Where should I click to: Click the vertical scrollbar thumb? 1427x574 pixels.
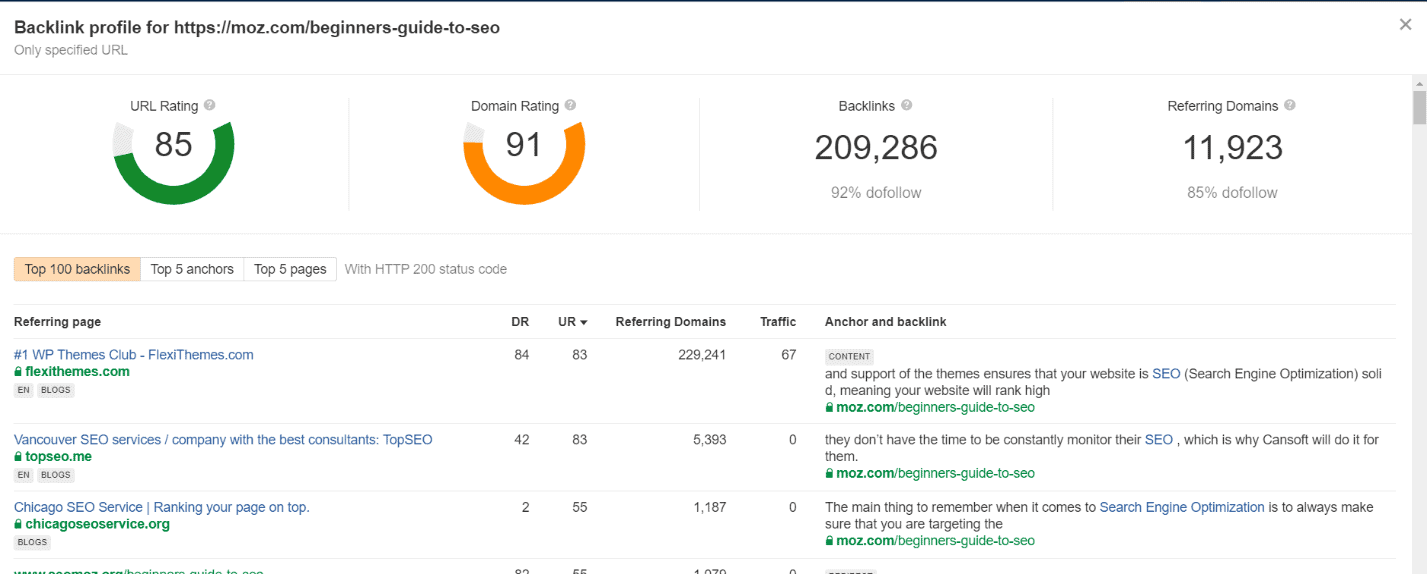(1419, 107)
